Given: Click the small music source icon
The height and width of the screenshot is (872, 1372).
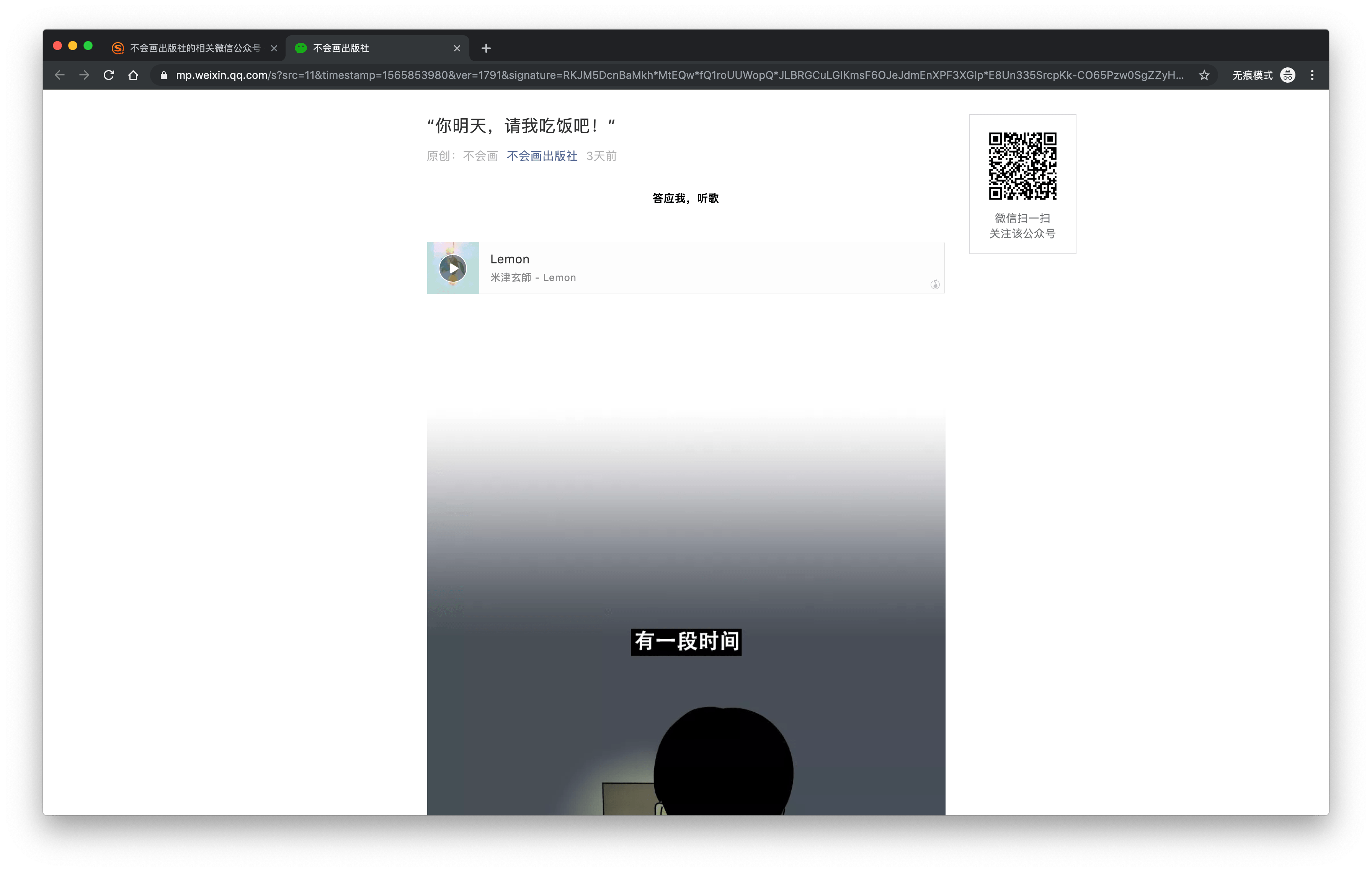Looking at the screenshot, I should 935,285.
